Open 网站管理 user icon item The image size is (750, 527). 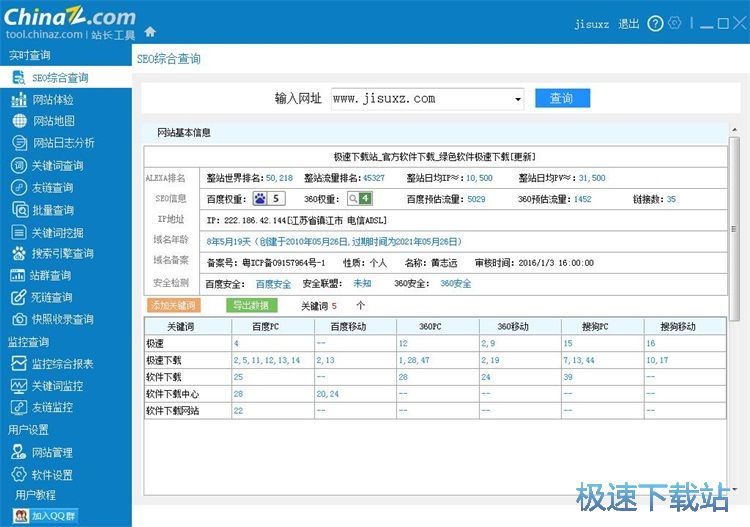click(18, 452)
